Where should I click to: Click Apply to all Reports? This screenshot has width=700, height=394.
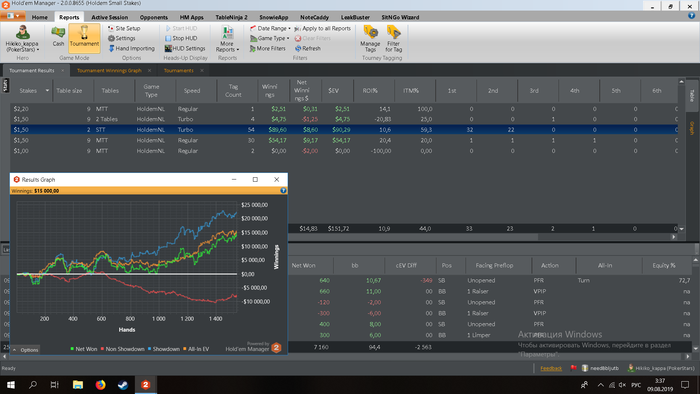pos(323,28)
